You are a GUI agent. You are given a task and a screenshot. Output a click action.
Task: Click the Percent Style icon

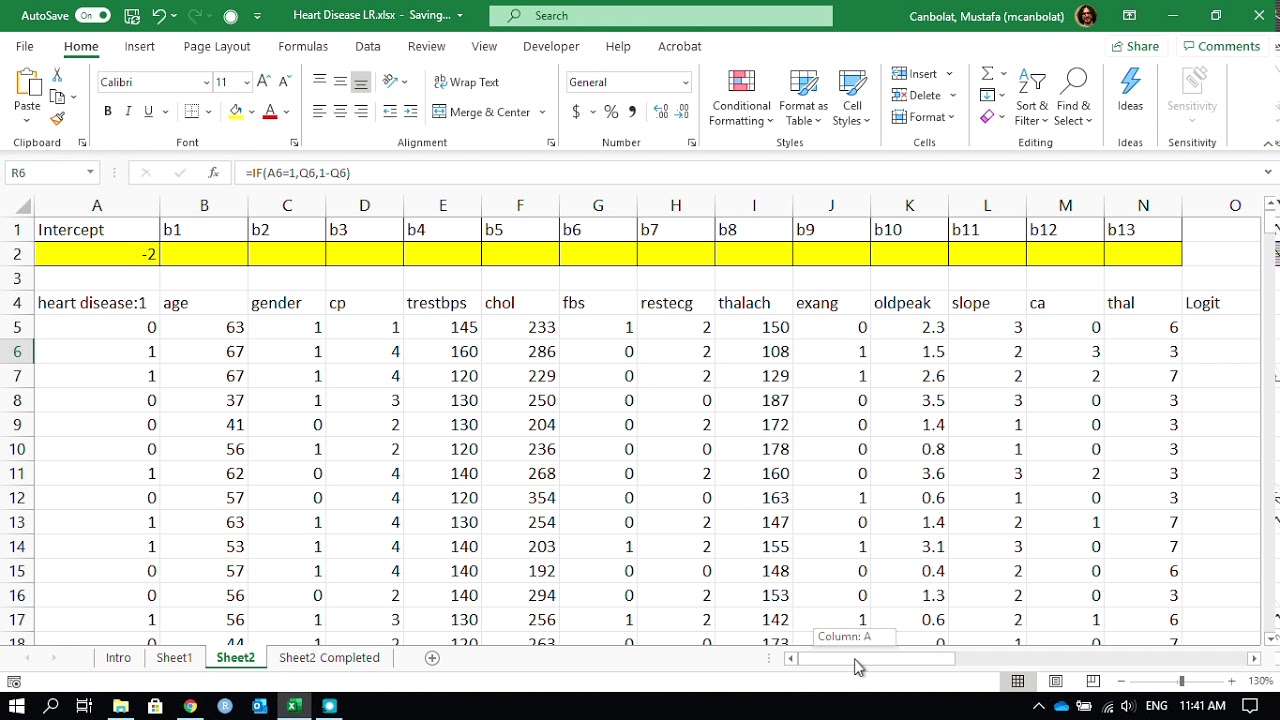(x=611, y=112)
